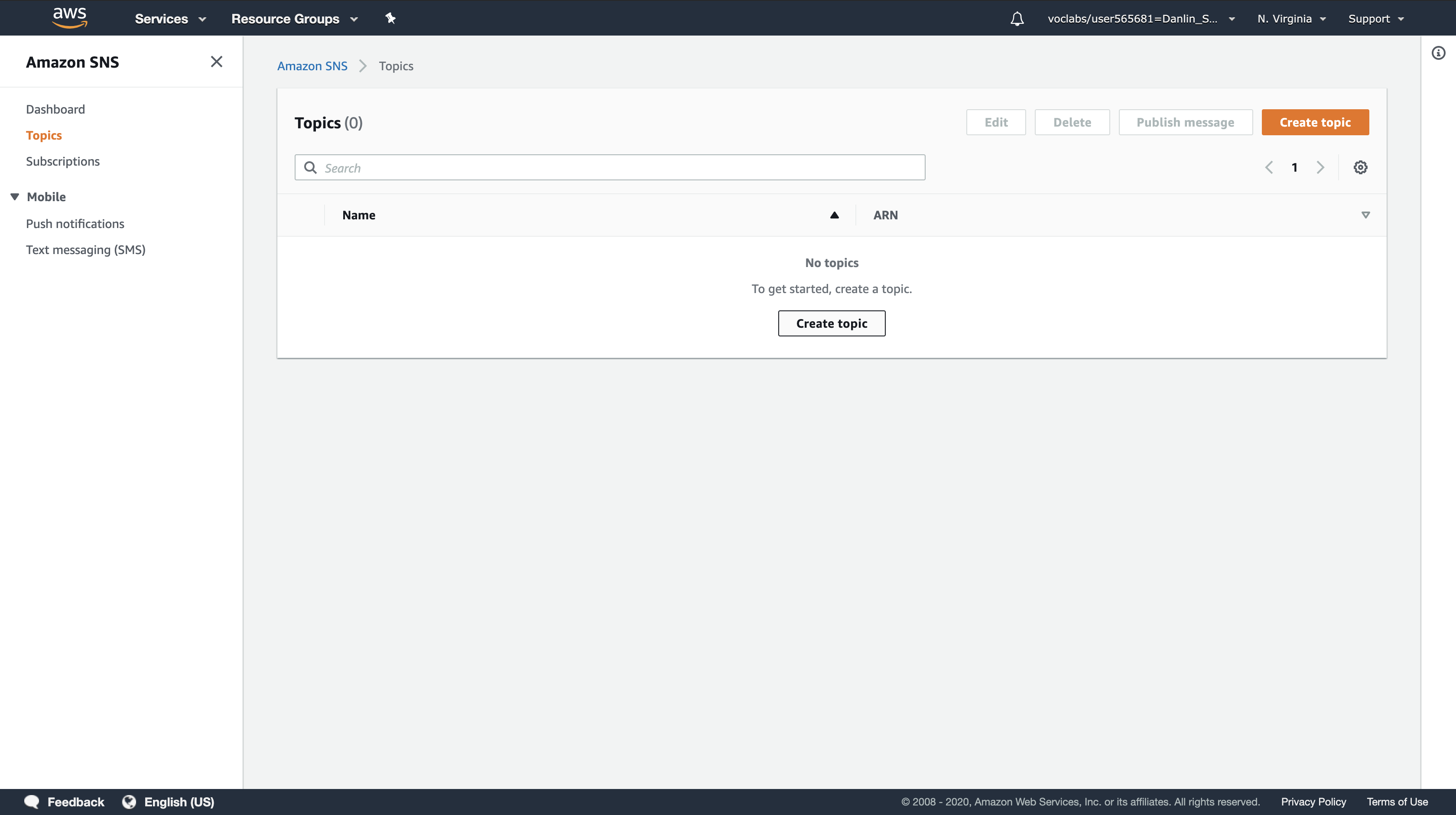
Task: Open the N. Virginia region selector
Action: (1291, 19)
